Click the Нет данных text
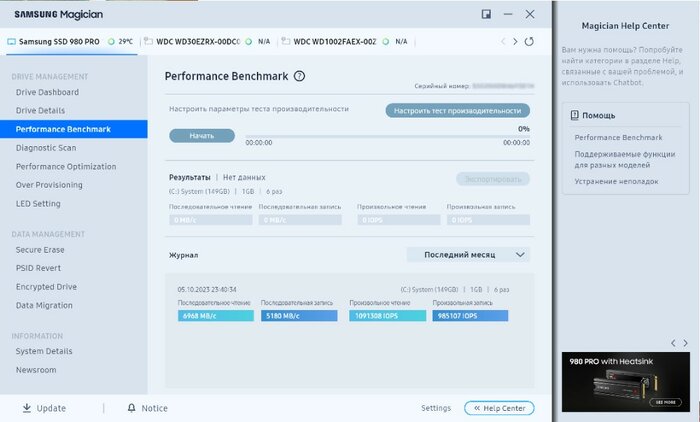This screenshot has width=700, height=422. (244, 177)
